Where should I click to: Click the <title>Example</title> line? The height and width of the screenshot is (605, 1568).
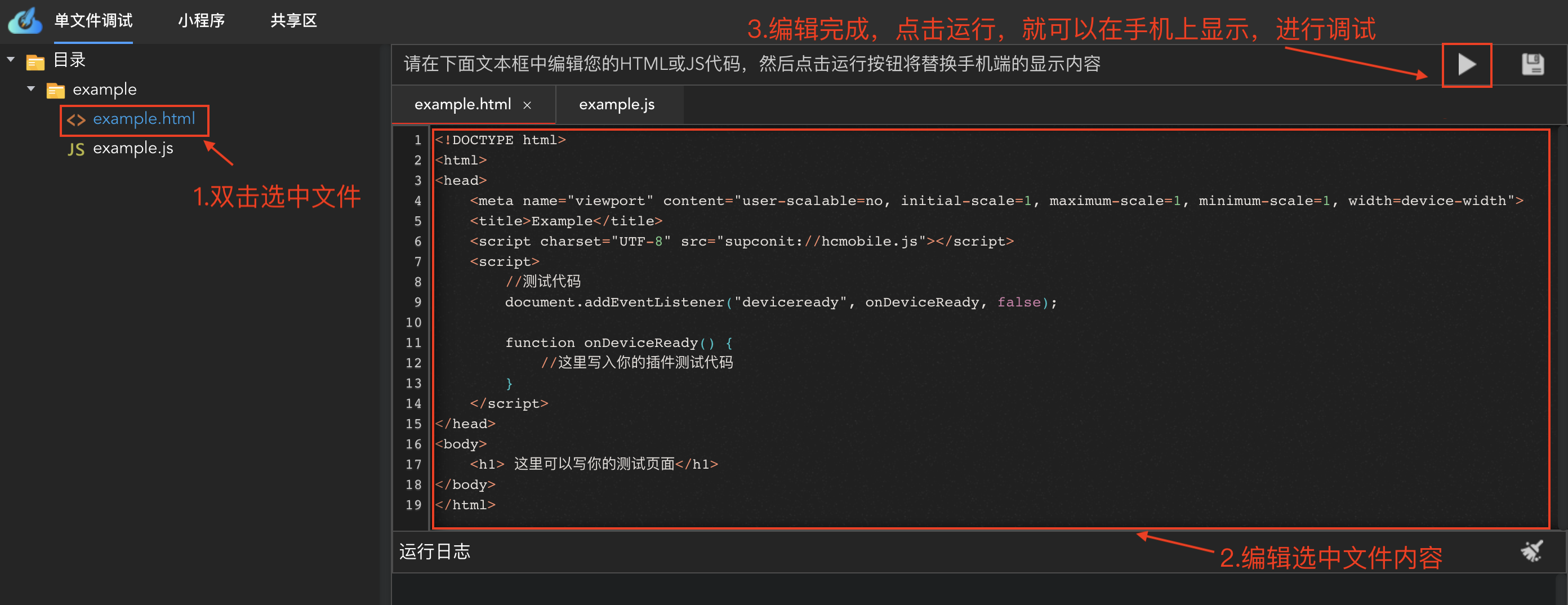565,221
